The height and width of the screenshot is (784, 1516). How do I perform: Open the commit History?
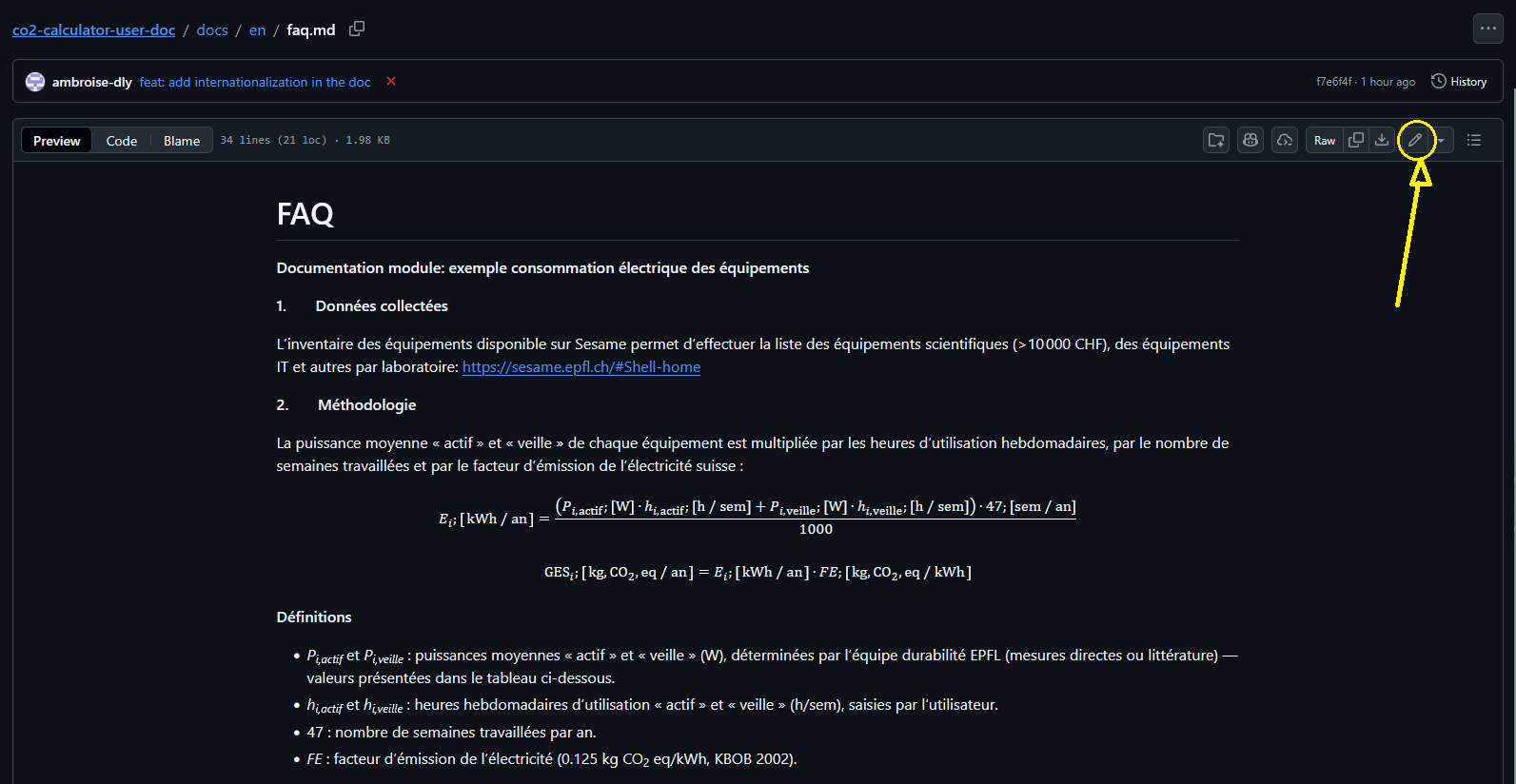1459,82
